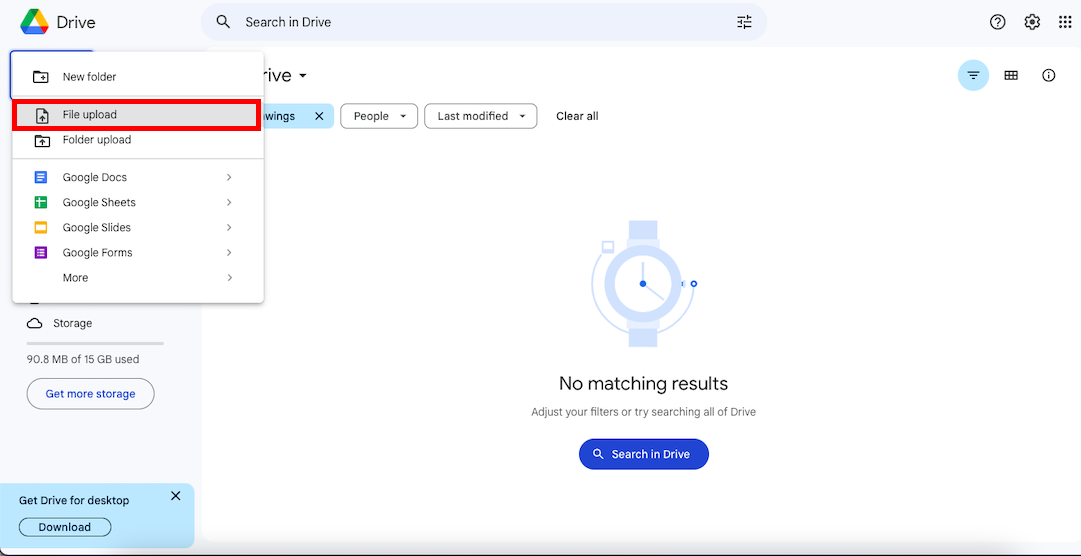Expand the Google Forms submenu arrow

coord(230,252)
